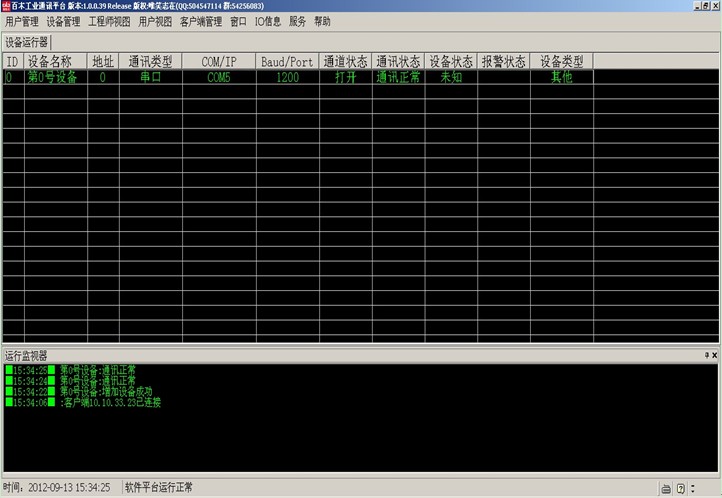
Task: Open the 用户管理 menu
Action: coord(22,22)
